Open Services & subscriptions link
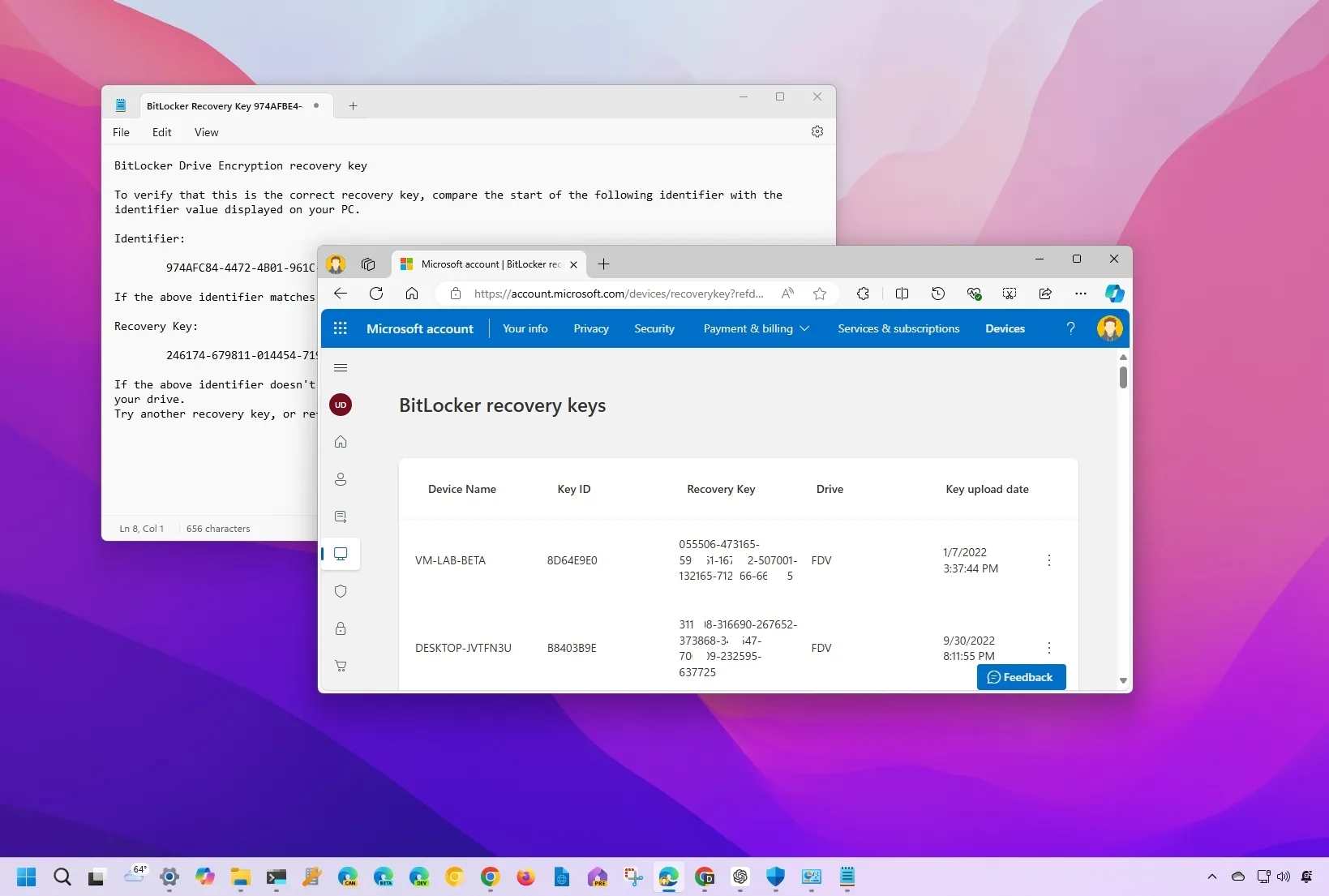1329x896 pixels. (898, 328)
